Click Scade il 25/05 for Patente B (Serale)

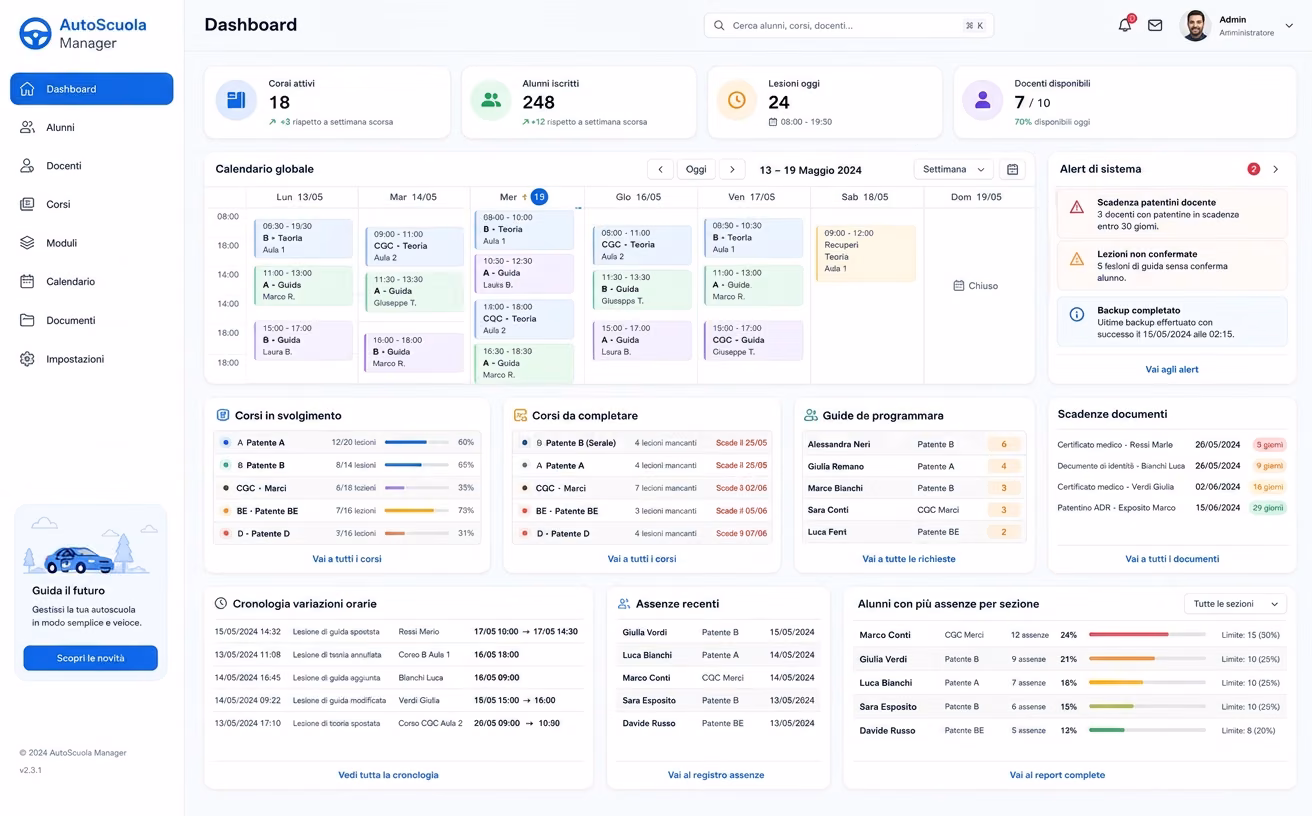click(x=741, y=443)
